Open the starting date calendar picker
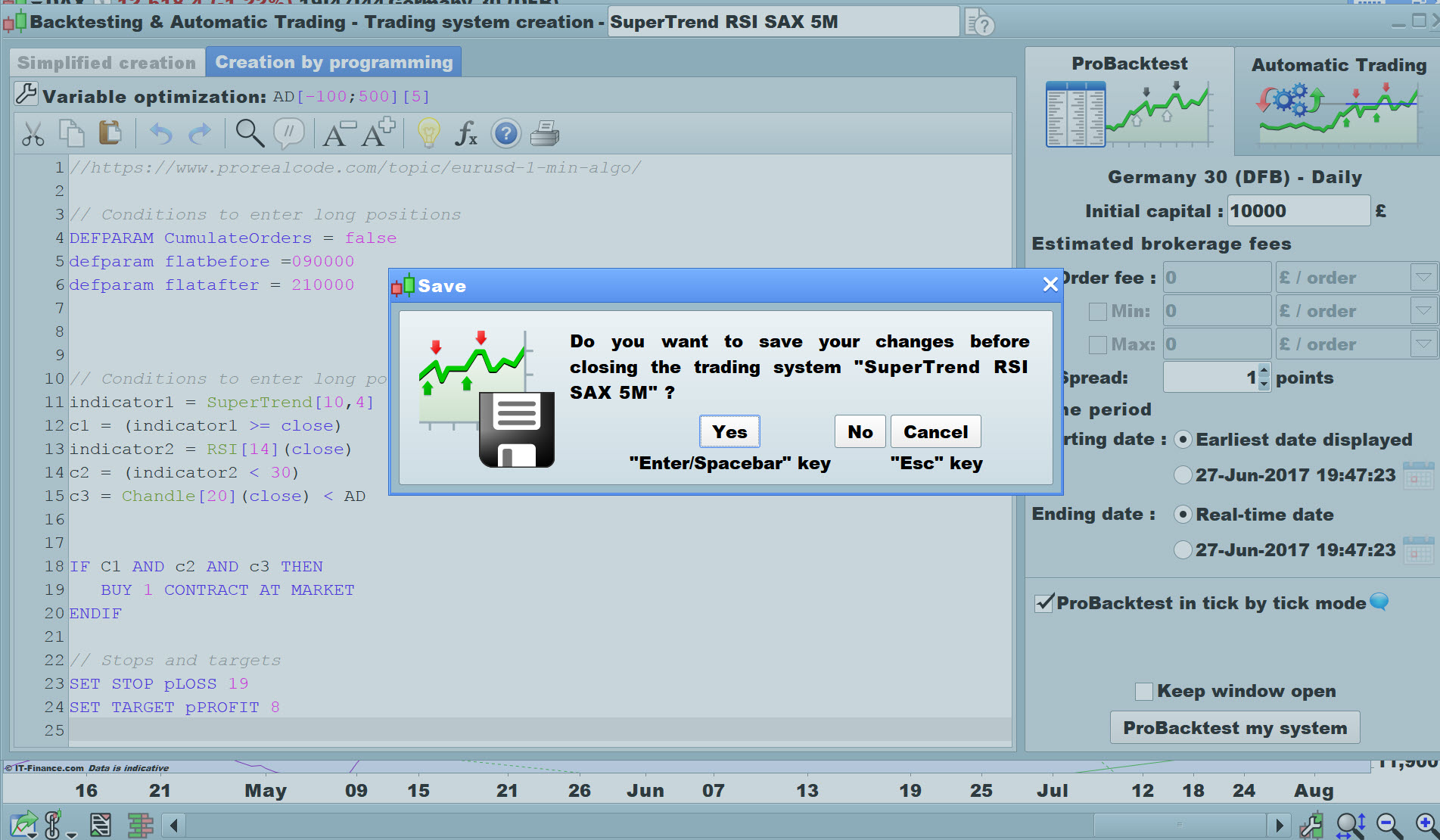Image resolution: width=1440 pixels, height=840 pixels. point(1418,476)
